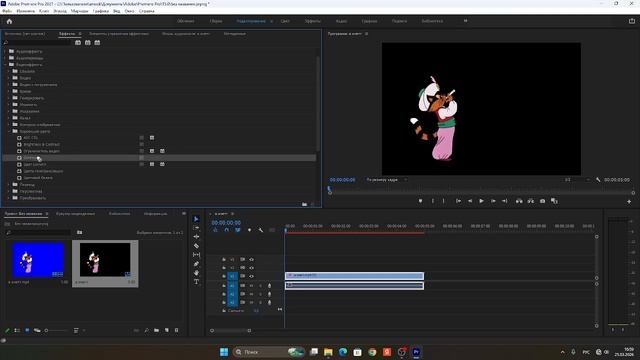The height and width of the screenshot is (360, 640).
Task: Switch to Браузер медиаданных tab
Action: [76, 213]
